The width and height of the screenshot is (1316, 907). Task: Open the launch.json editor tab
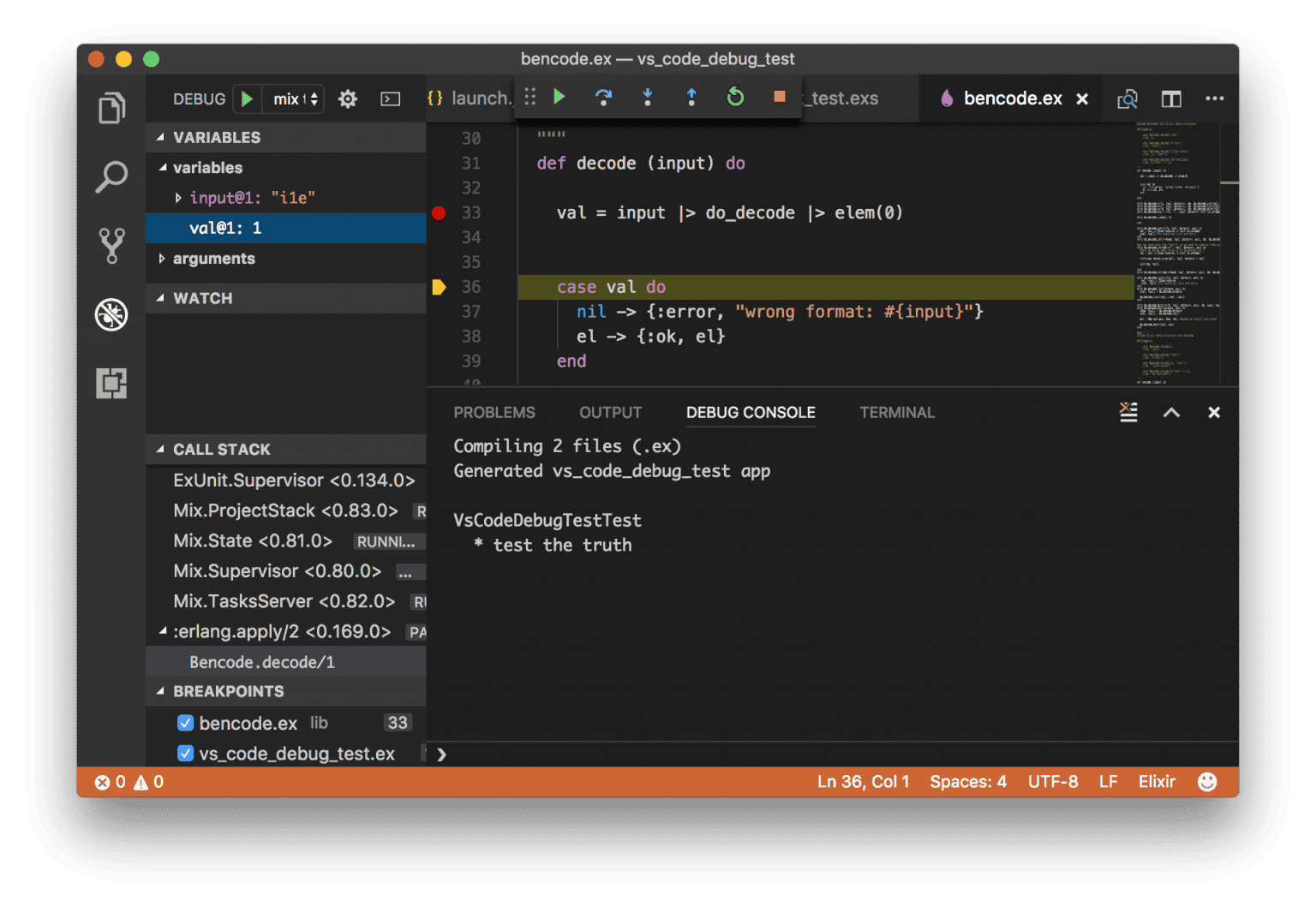click(470, 99)
